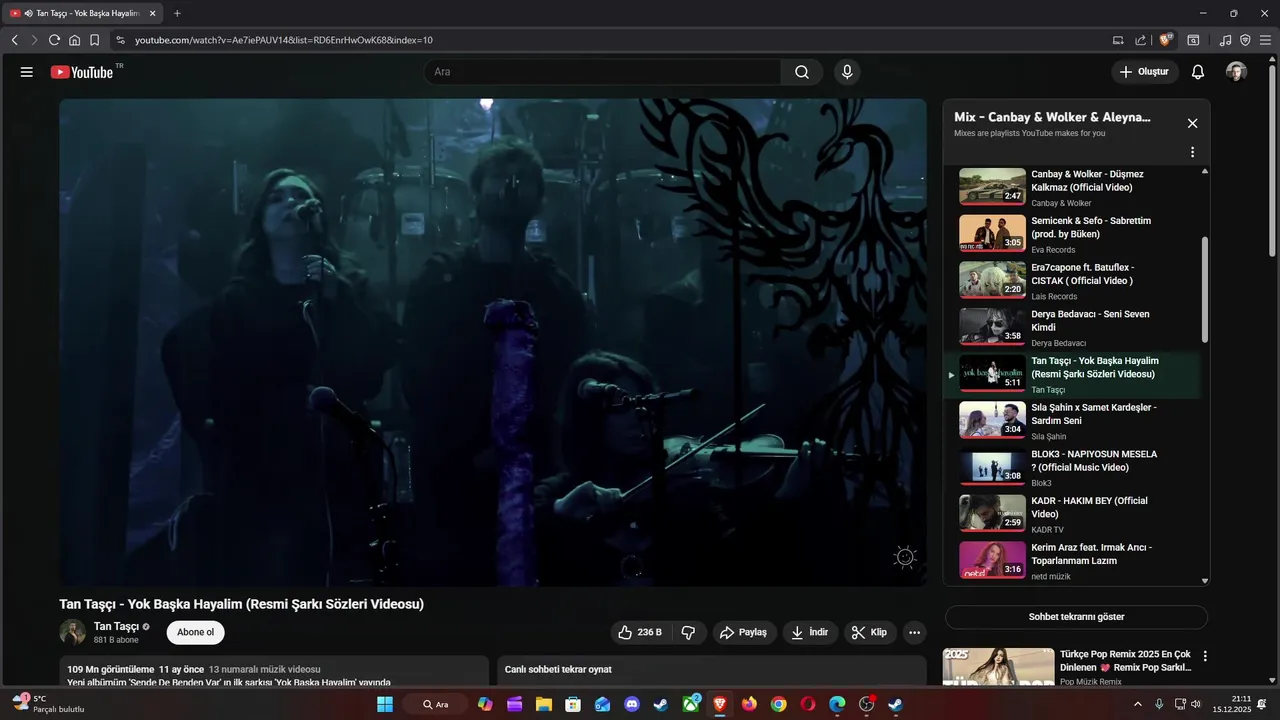Close the Tan Taşçı browser tab
Image resolution: width=1280 pixels, height=720 pixels.
[151, 13]
